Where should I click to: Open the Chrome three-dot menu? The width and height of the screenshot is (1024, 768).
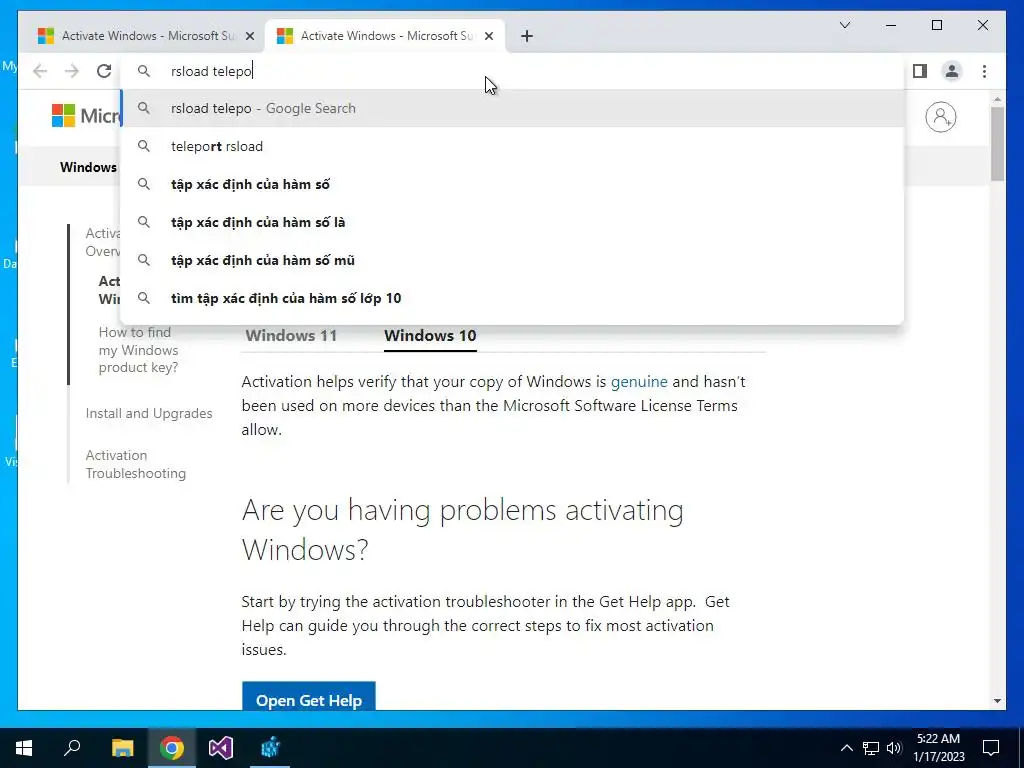(x=984, y=71)
